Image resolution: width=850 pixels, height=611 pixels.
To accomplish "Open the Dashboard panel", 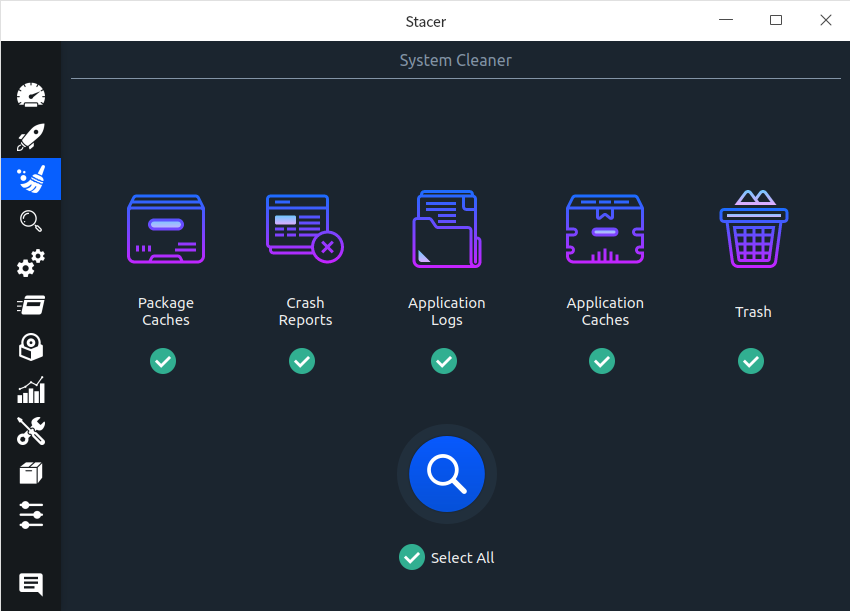I will [30, 95].
